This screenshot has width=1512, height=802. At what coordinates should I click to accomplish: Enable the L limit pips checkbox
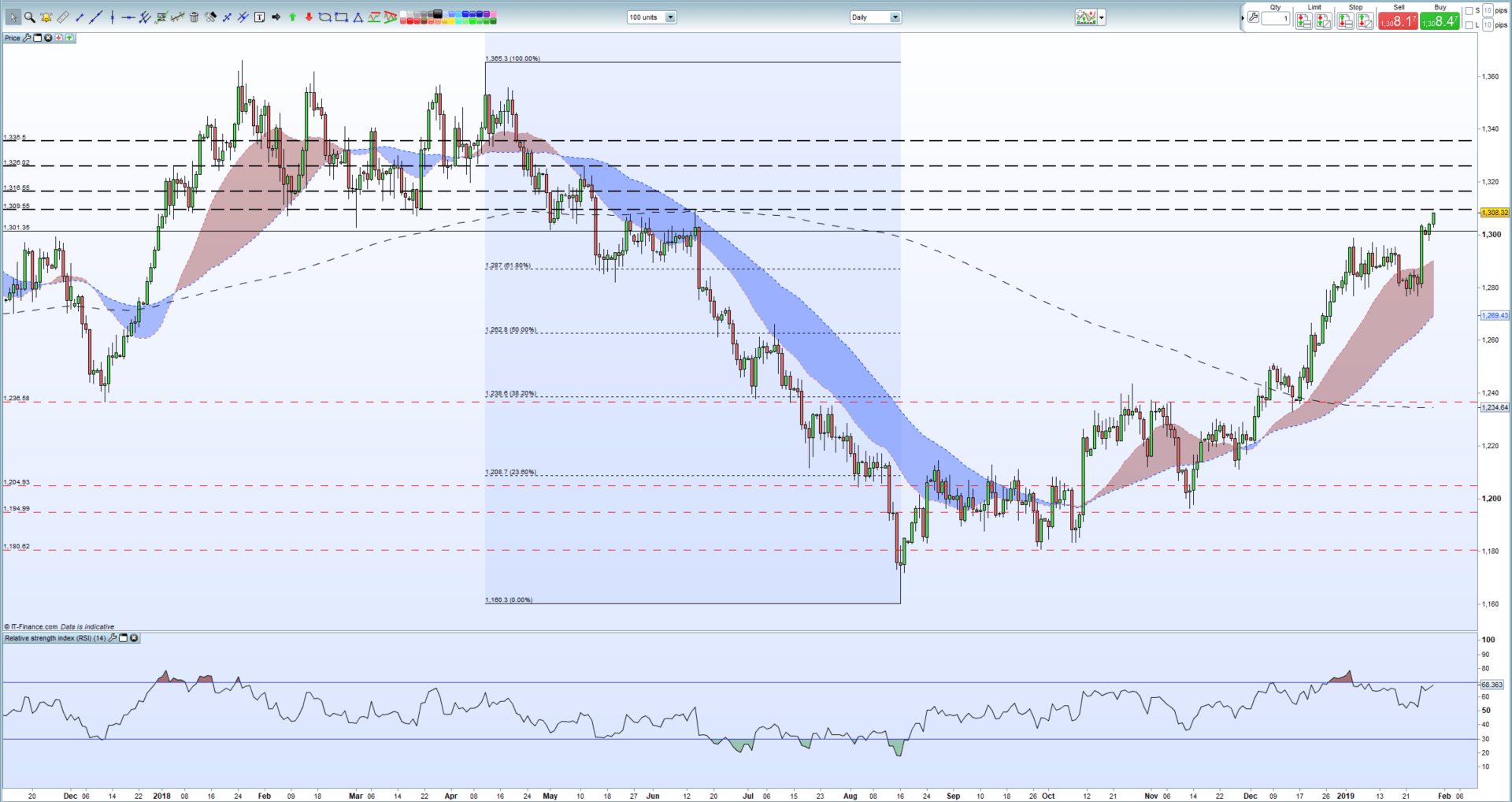1469,25
